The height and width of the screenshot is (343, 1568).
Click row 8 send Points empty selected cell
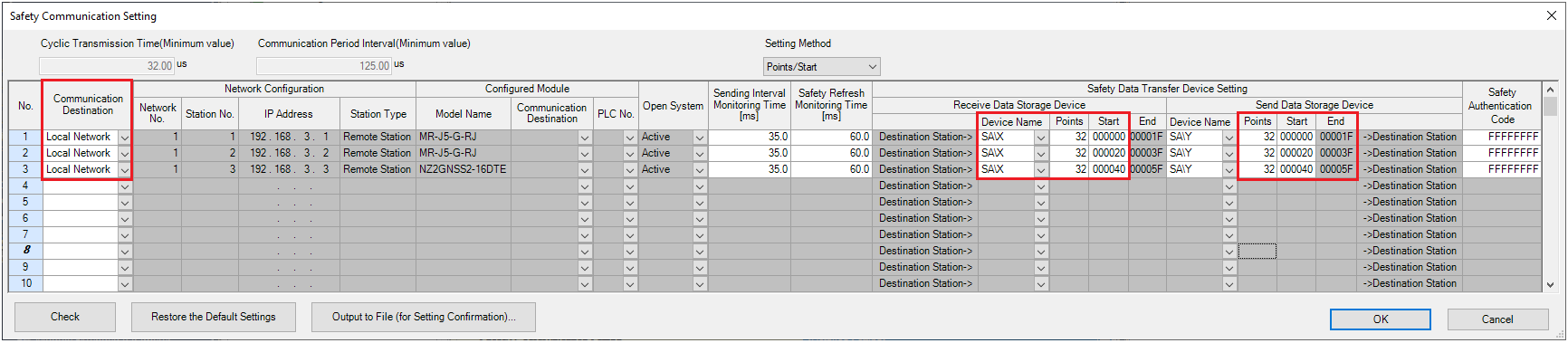[x=1257, y=252]
